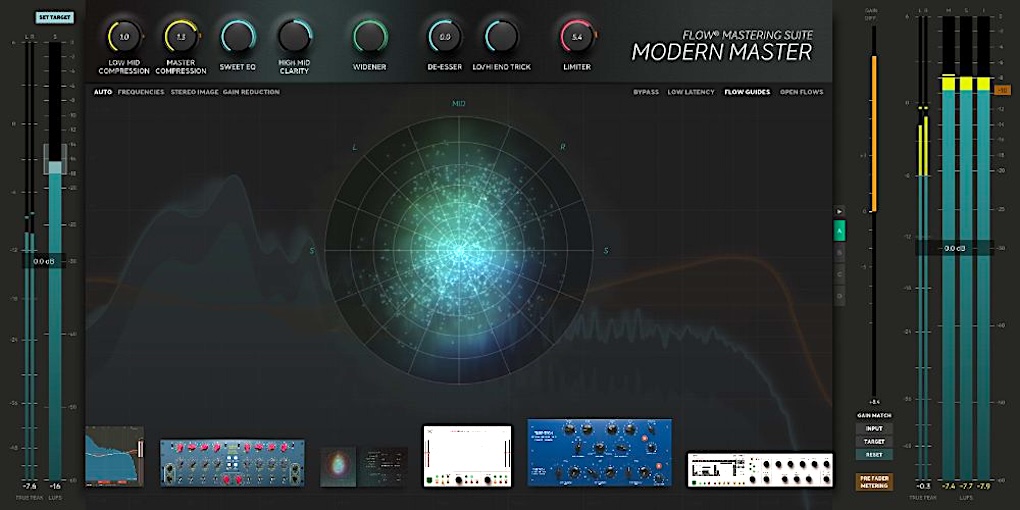Screen dimensions: 1020x510
Task: Click the output 0.0 dB gain readout
Action: pos(954,248)
